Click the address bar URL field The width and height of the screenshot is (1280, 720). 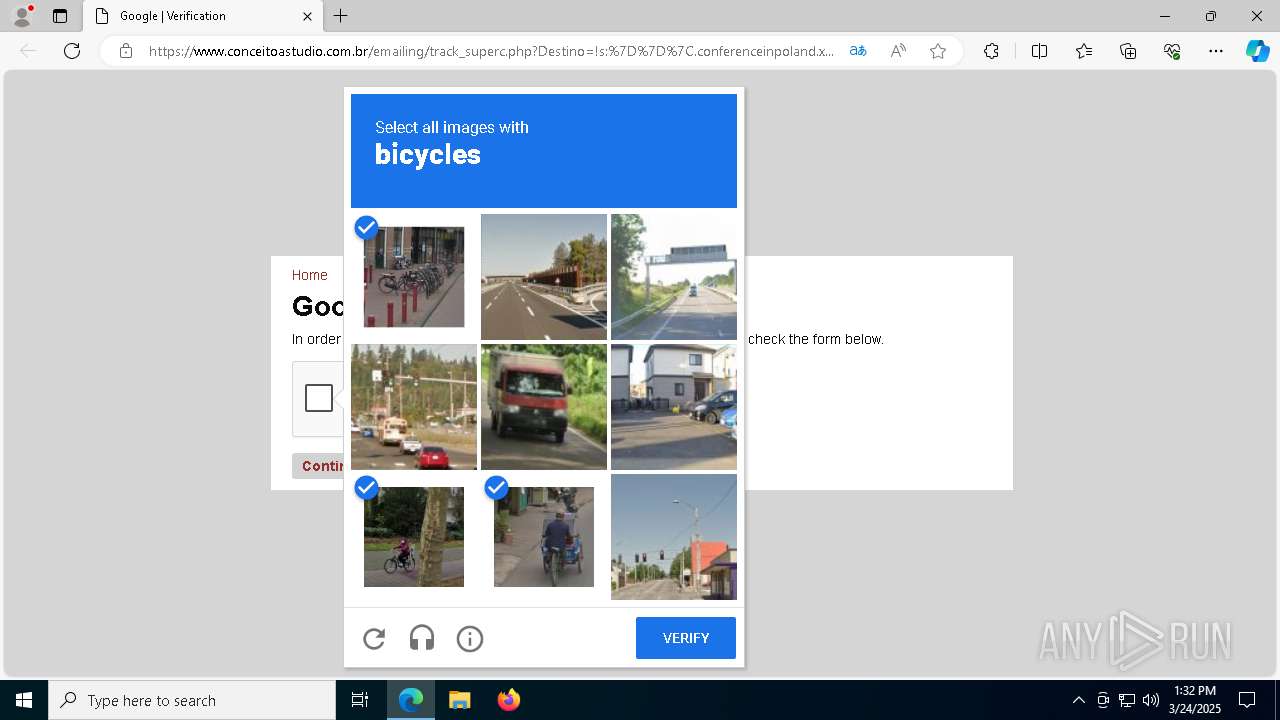point(491,51)
